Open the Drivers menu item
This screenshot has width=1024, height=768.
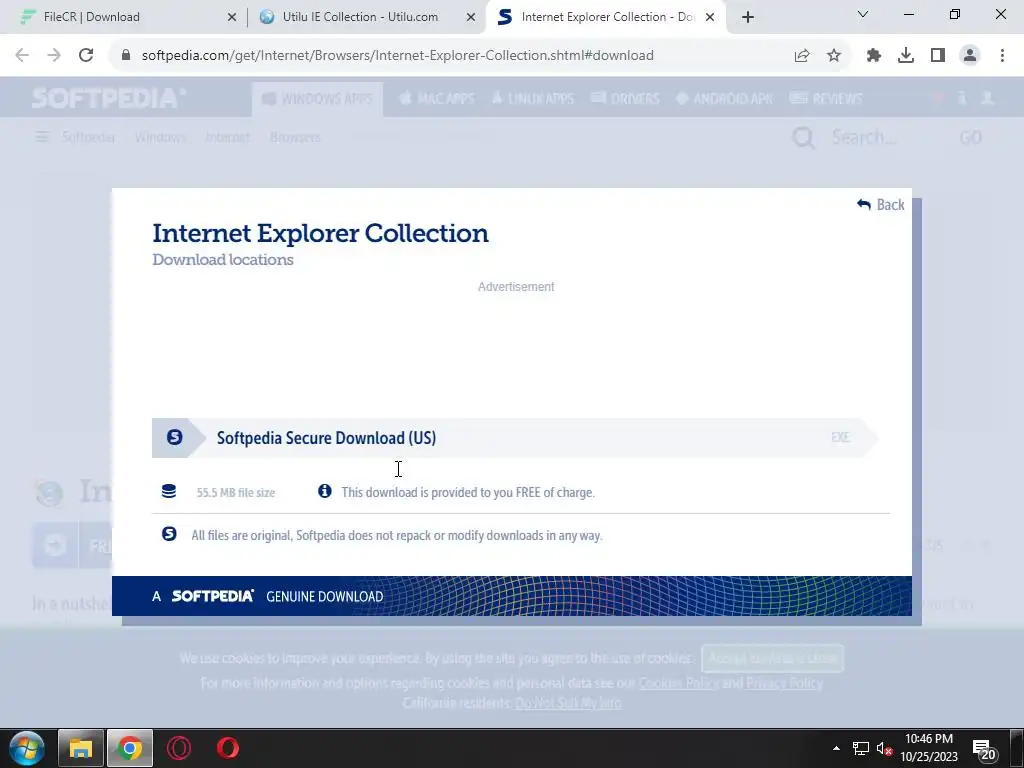(625, 99)
